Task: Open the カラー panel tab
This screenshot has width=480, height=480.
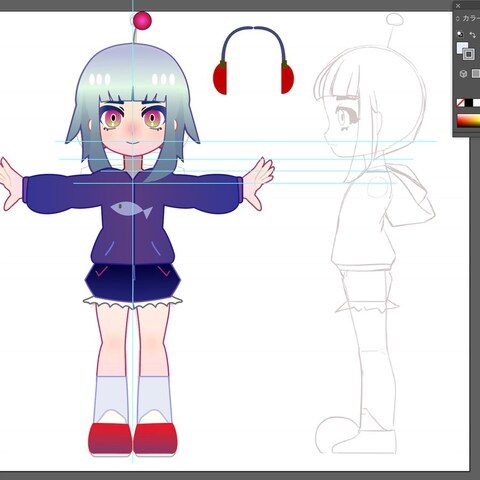Action: [471, 18]
